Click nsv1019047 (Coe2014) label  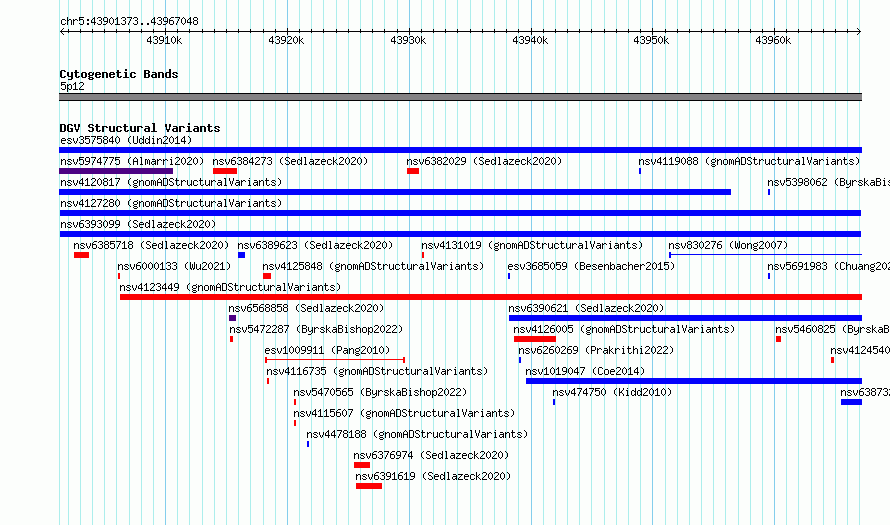coord(585,371)
